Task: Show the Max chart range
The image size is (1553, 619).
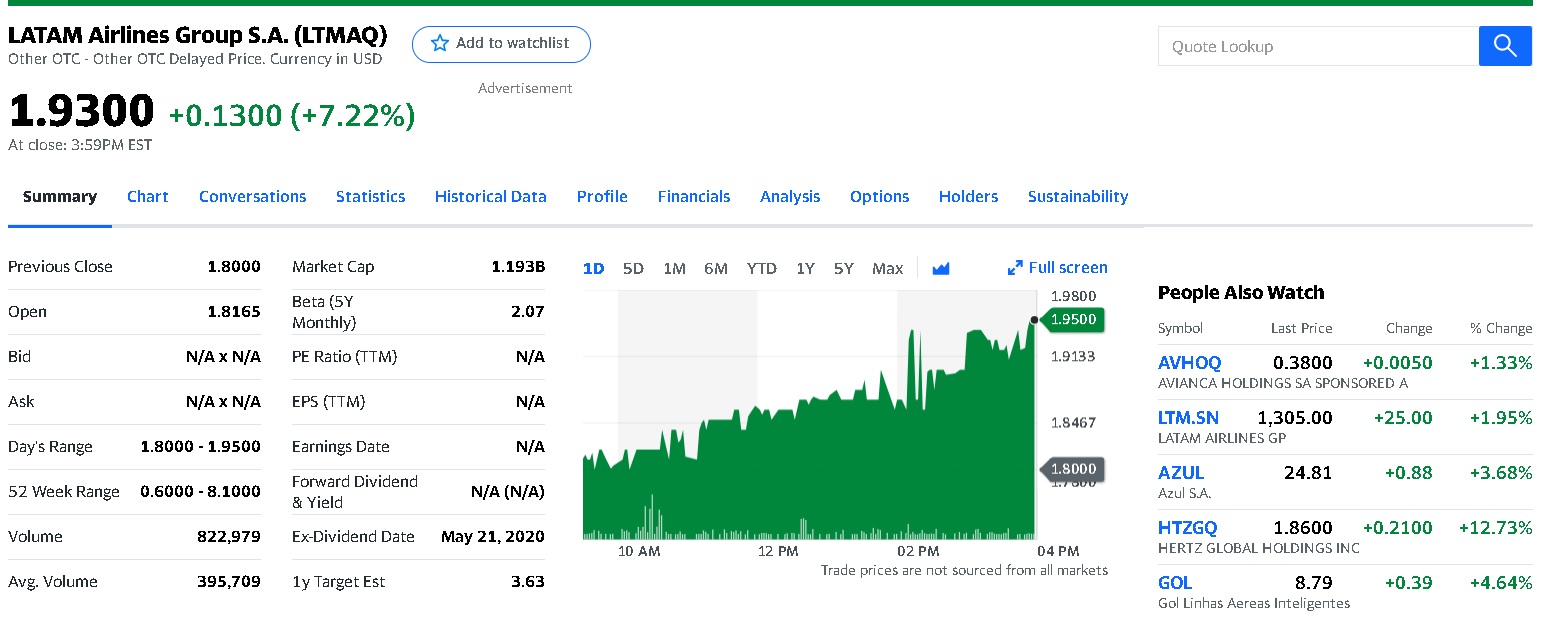Action: point(887,268)
